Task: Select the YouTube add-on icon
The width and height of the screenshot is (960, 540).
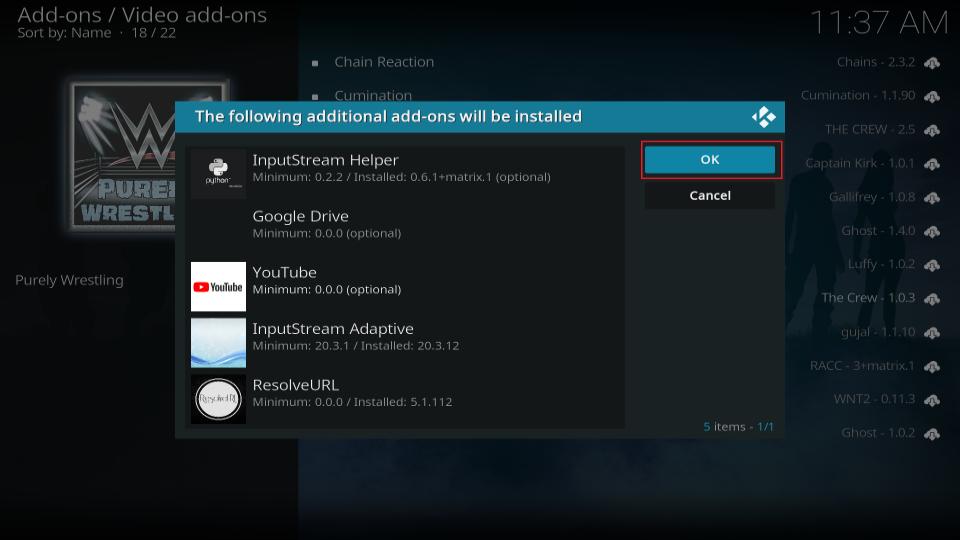Action: (x=218, y=287)
